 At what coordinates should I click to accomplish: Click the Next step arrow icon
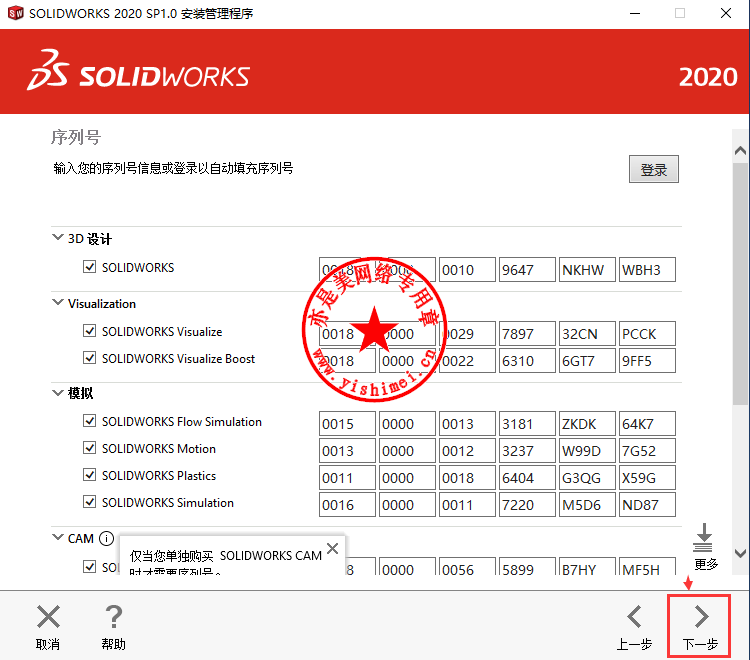pyautogui.click(x=701, y=616)
